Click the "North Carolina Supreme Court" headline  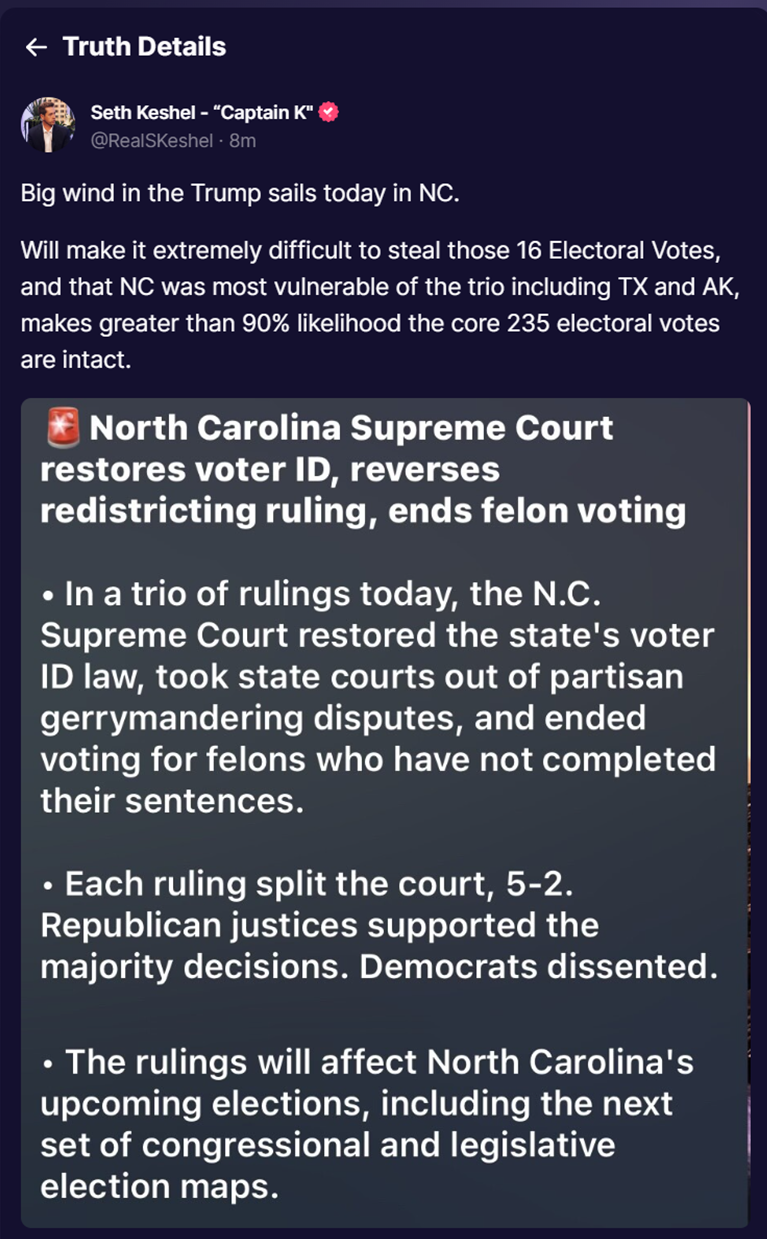click(x=351, y=429)
